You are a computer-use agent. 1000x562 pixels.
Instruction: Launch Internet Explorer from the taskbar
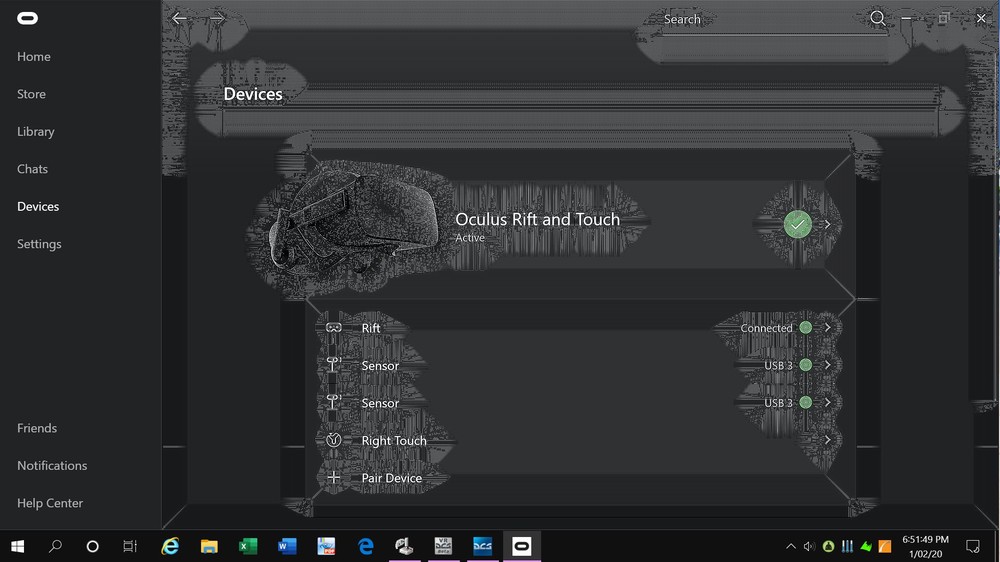pos(170,546)
